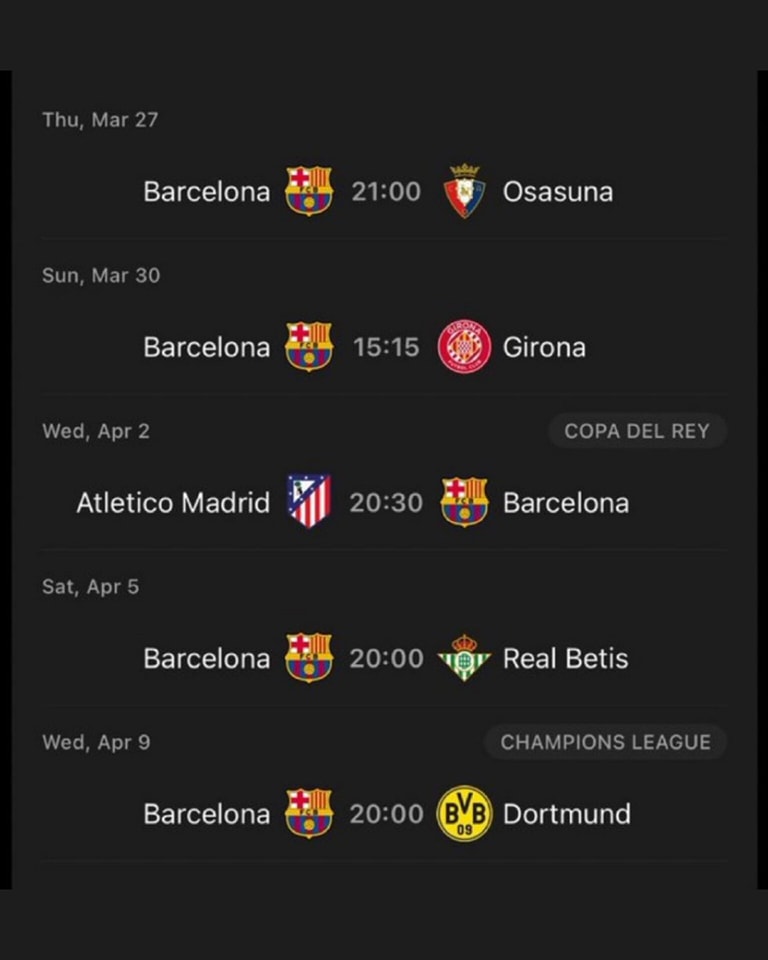Tap the Atletico Madrid team name
768x960 pixels.
pyautogui.click(x=173, y=503)
